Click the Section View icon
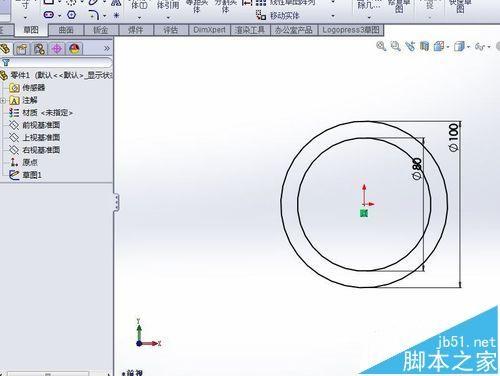This screenshot has height=376, width=500. point(424,46)
